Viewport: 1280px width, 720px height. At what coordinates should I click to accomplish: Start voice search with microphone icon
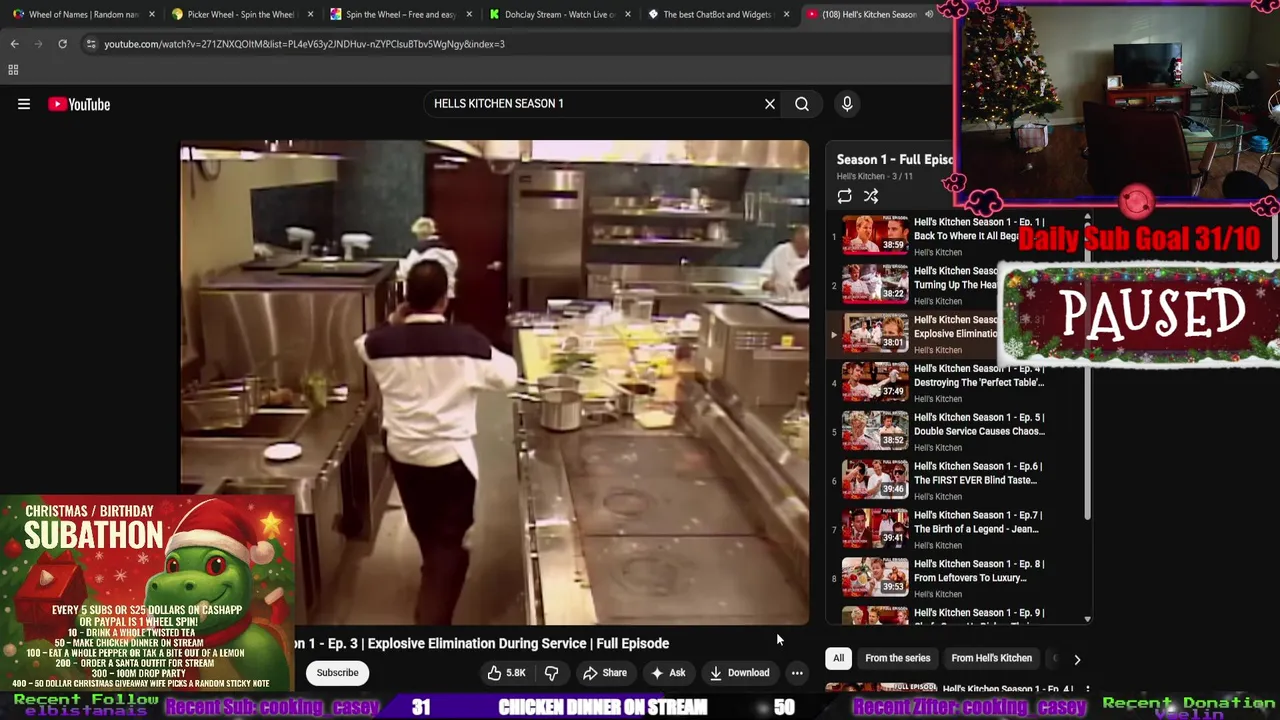point(847,104)
